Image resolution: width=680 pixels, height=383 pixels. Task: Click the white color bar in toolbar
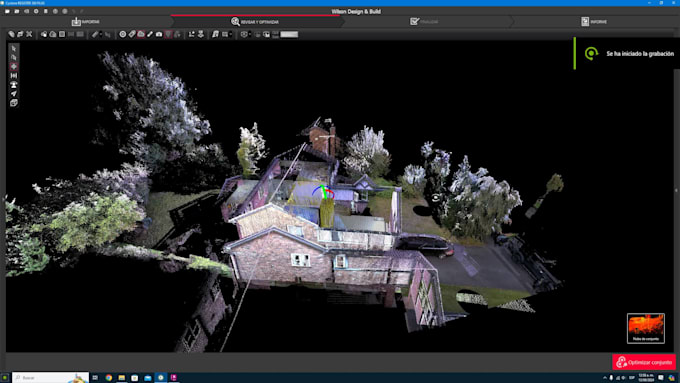tap(289, 34)
